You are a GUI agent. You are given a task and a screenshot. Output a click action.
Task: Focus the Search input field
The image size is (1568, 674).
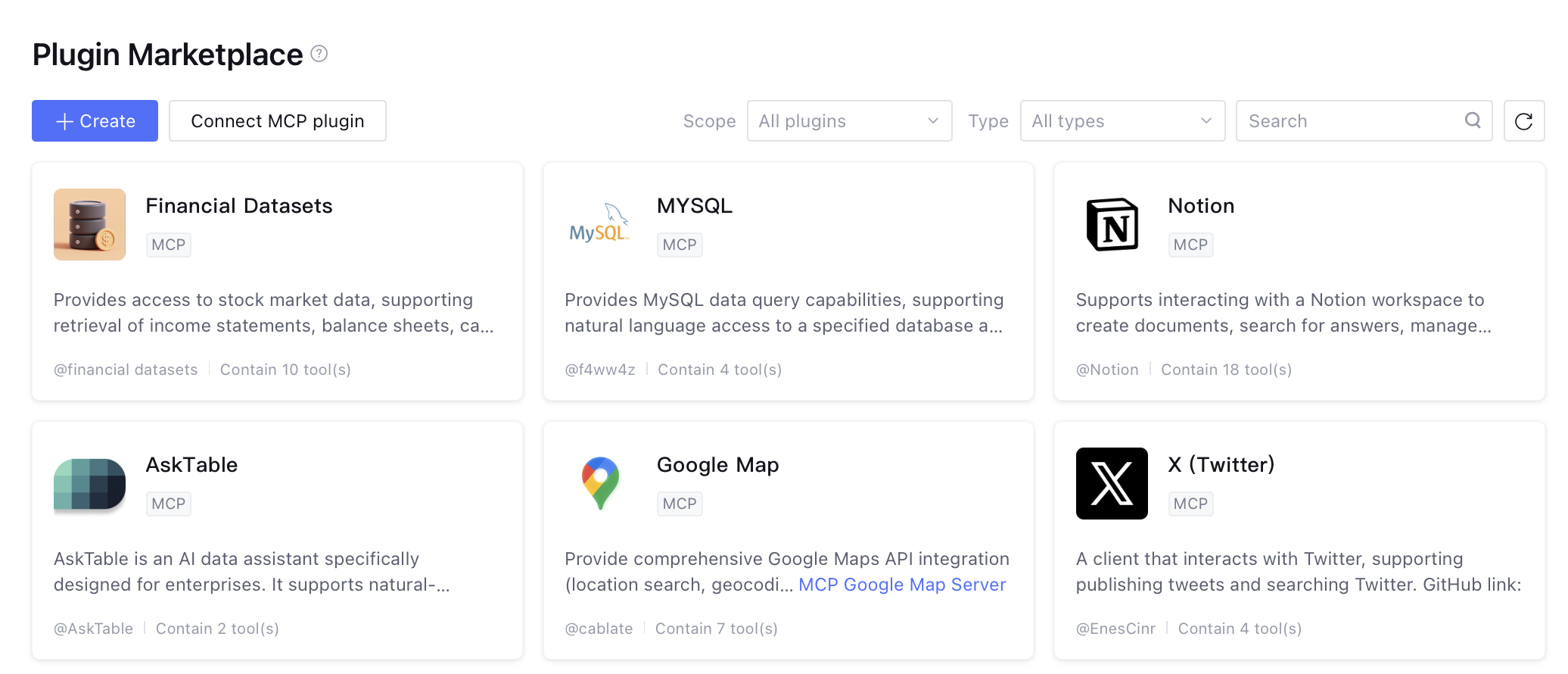(x=1351, y=121)
